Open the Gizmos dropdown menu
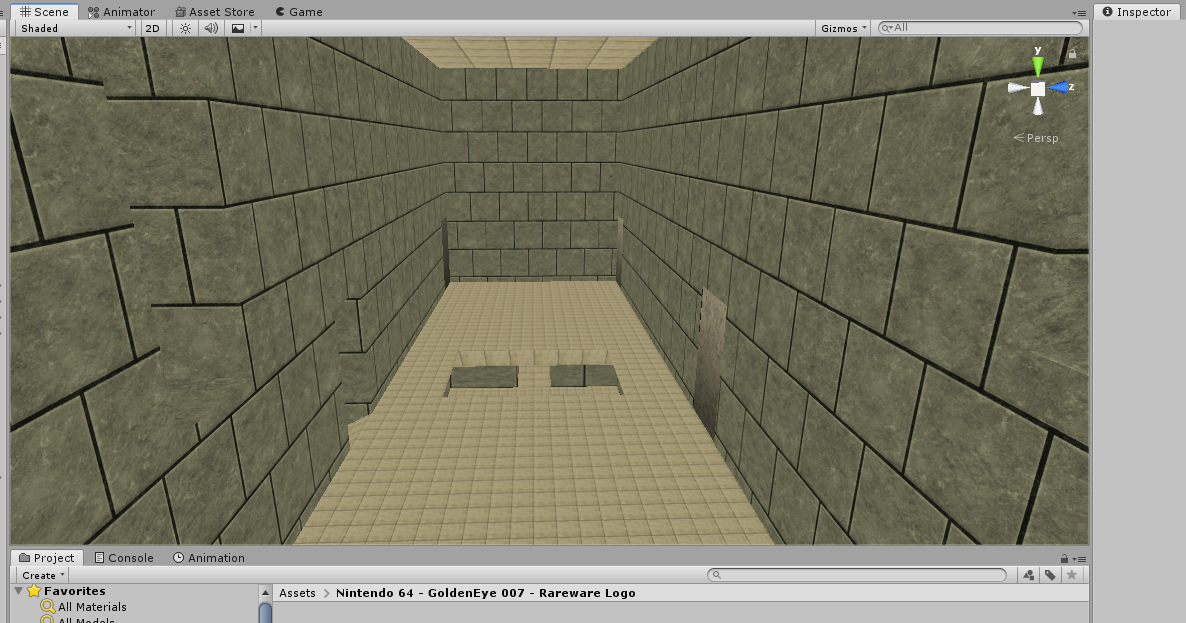Viewport: 1186px width, 623px height. tap(844, 28)
